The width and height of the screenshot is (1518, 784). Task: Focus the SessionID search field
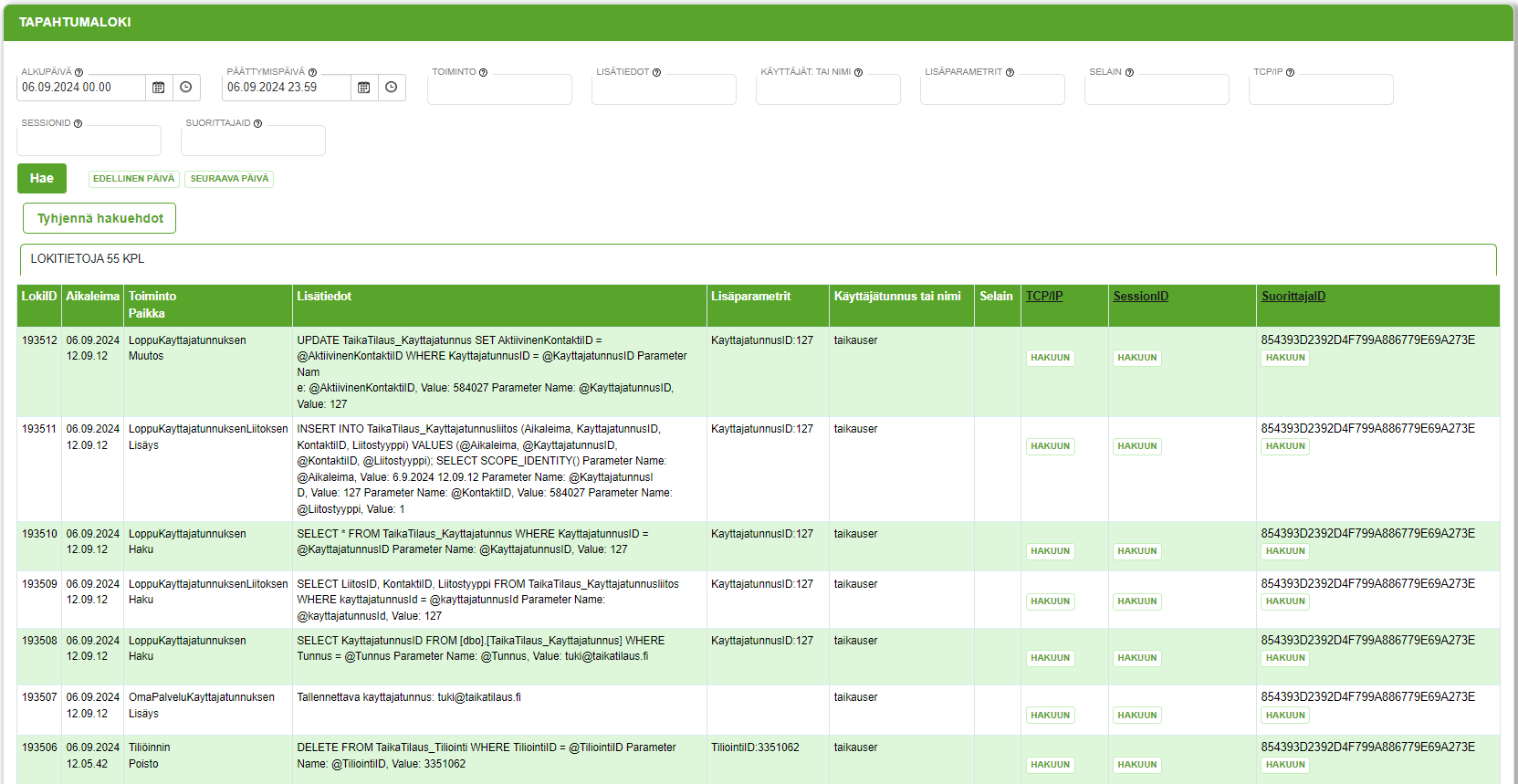[x=89, y=141]
